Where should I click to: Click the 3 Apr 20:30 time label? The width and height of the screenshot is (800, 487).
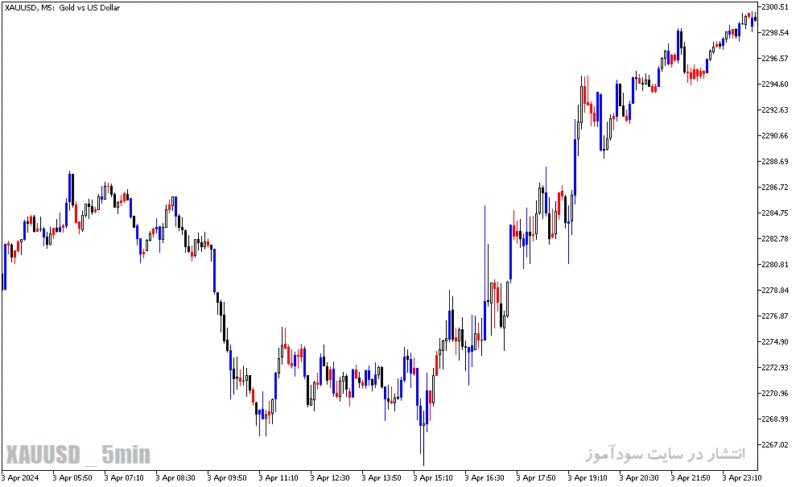[x=639, y=478]
